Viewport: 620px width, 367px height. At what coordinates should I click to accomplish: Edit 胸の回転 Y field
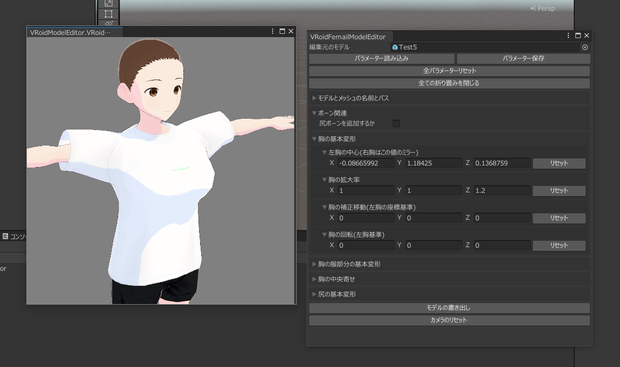[434, 246]
